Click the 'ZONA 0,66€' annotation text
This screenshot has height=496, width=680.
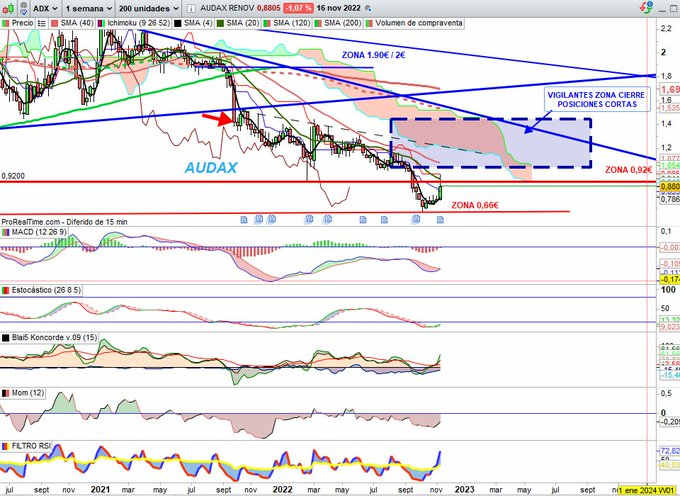point(475,205)
